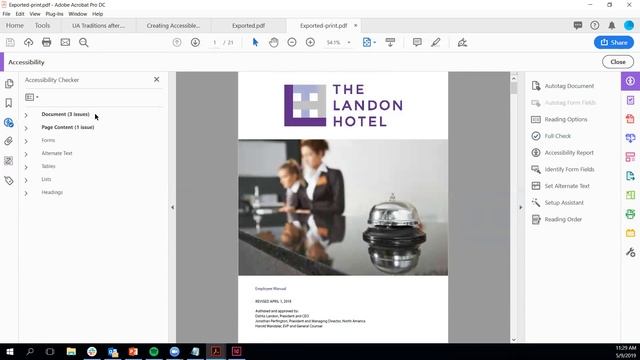Close the Accessibility toolbar

pyautogui.click(x=618, y=62)
